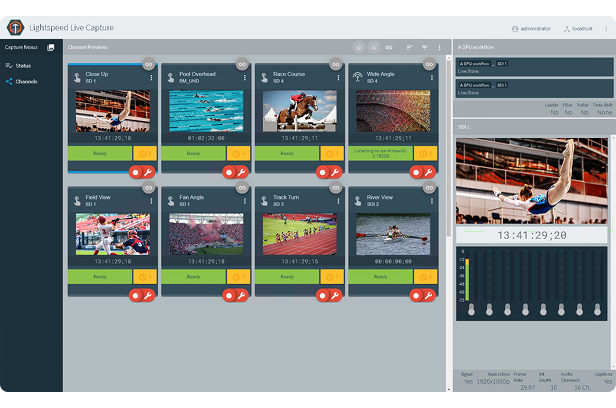
Task: Toggle link icon on the Fan Angle card
Action: pyautogui.click(x=242, y=187)
